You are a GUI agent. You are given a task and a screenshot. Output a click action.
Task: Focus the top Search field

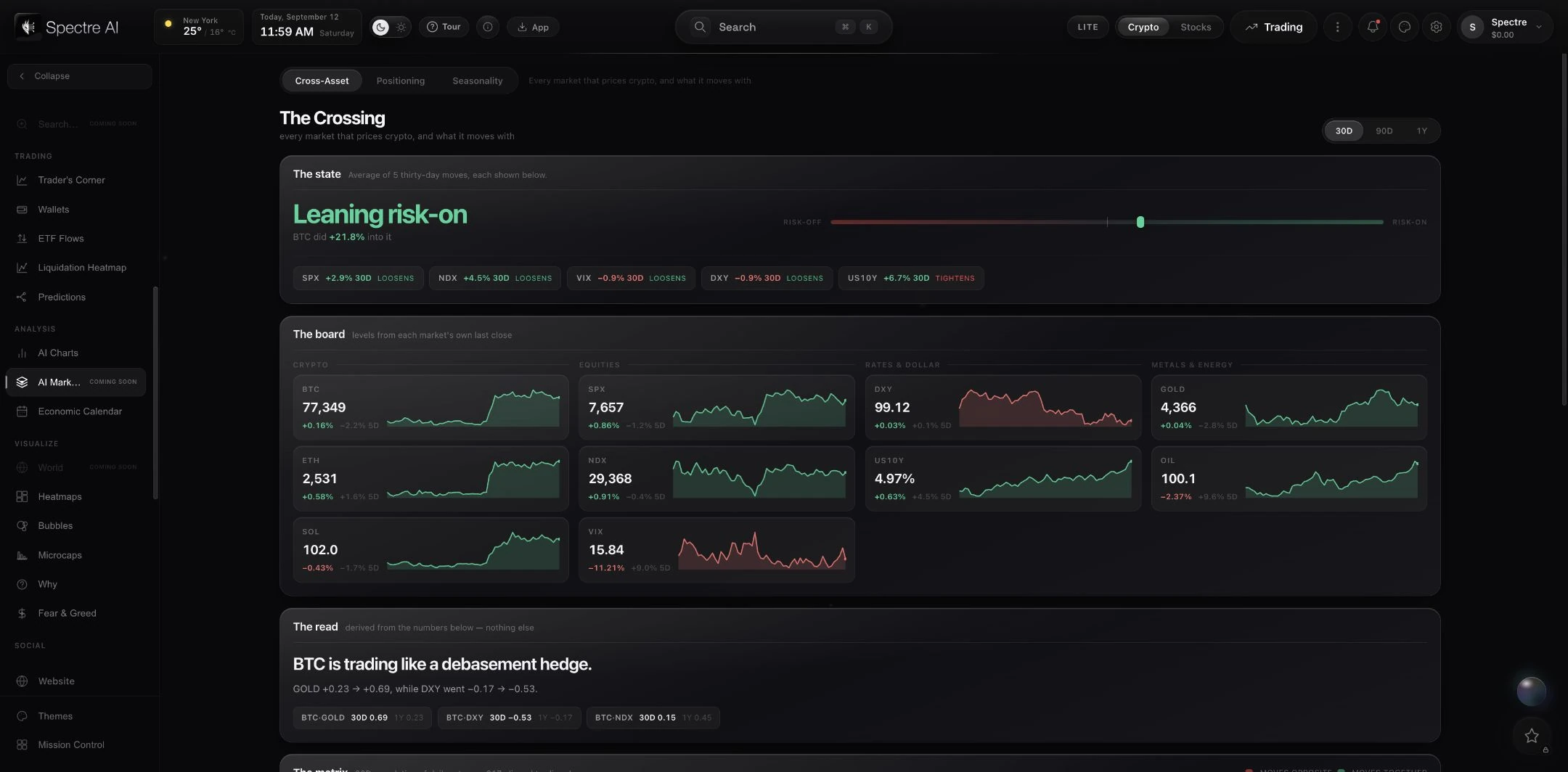tap(783, 27)
